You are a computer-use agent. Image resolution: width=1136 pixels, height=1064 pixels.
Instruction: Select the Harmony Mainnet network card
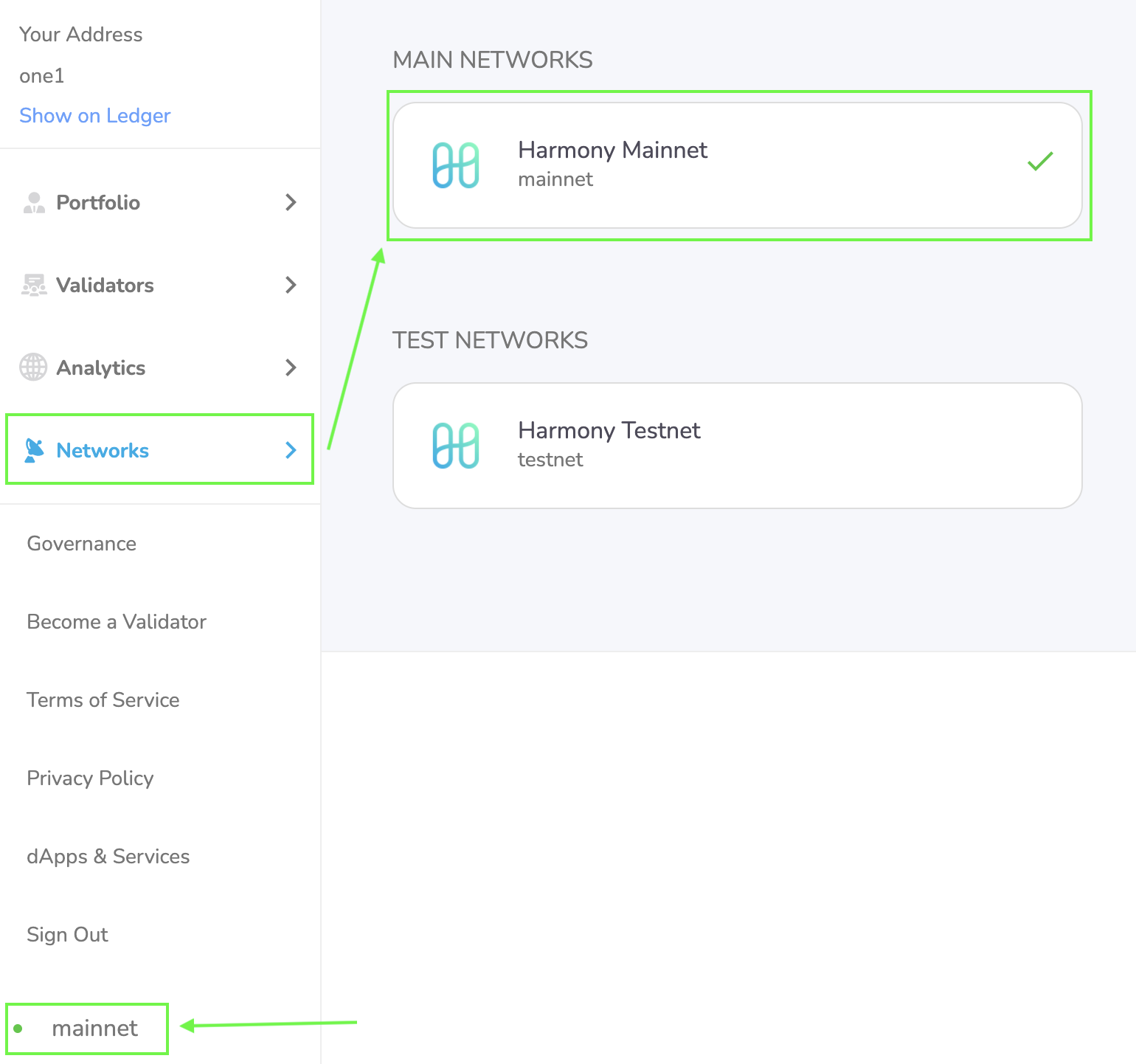(x=738, y=165)
